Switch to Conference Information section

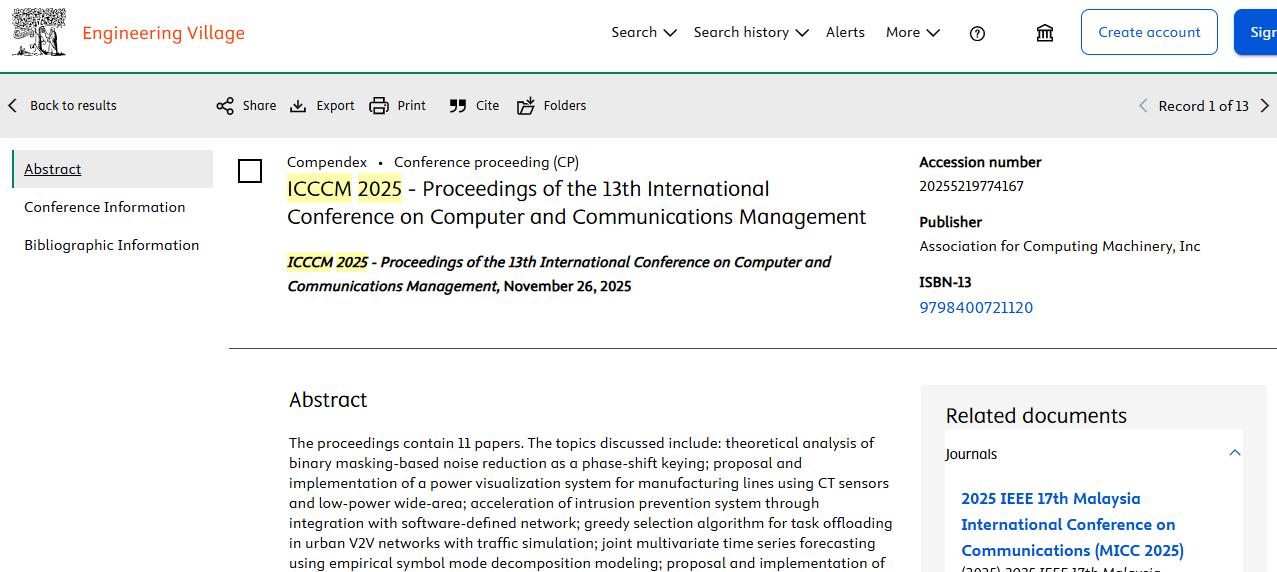[105, 207]
